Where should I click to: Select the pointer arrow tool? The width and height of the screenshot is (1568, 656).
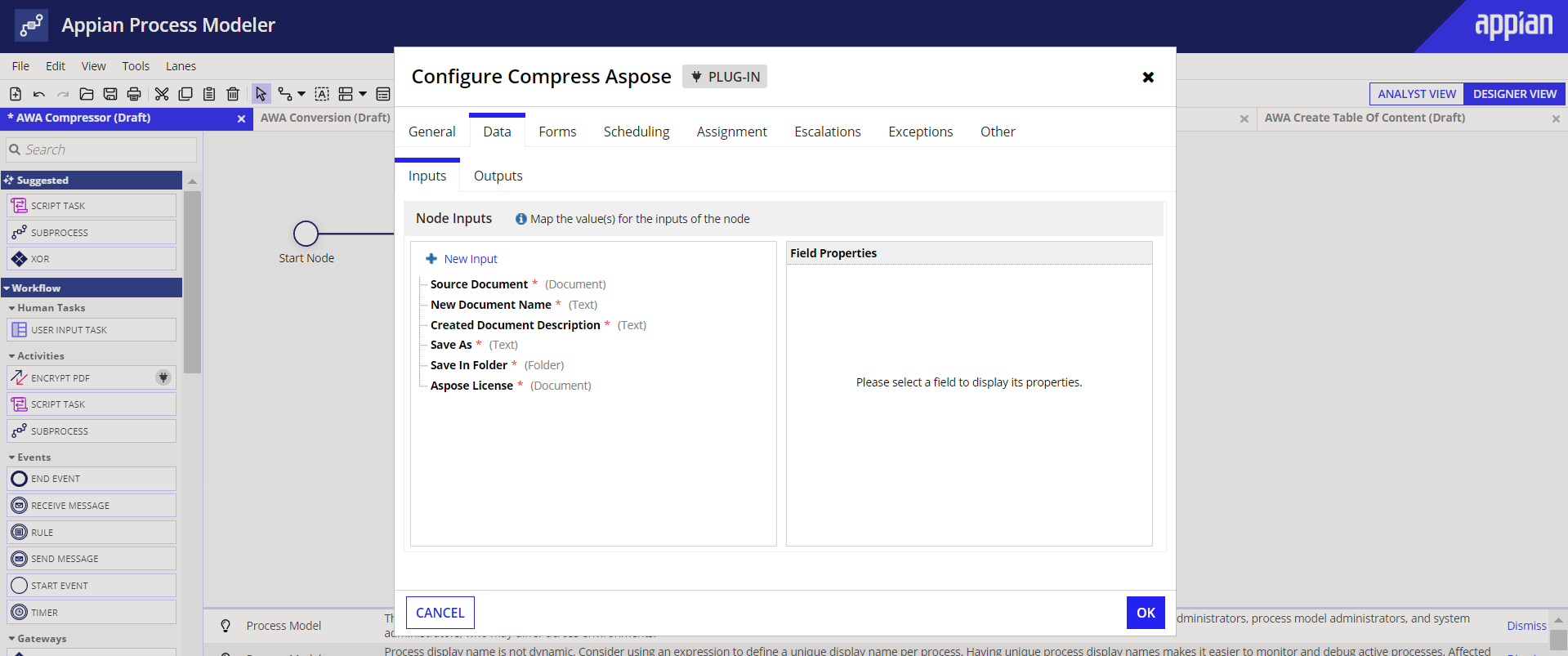pyautogui.click(x=261, y=94)
